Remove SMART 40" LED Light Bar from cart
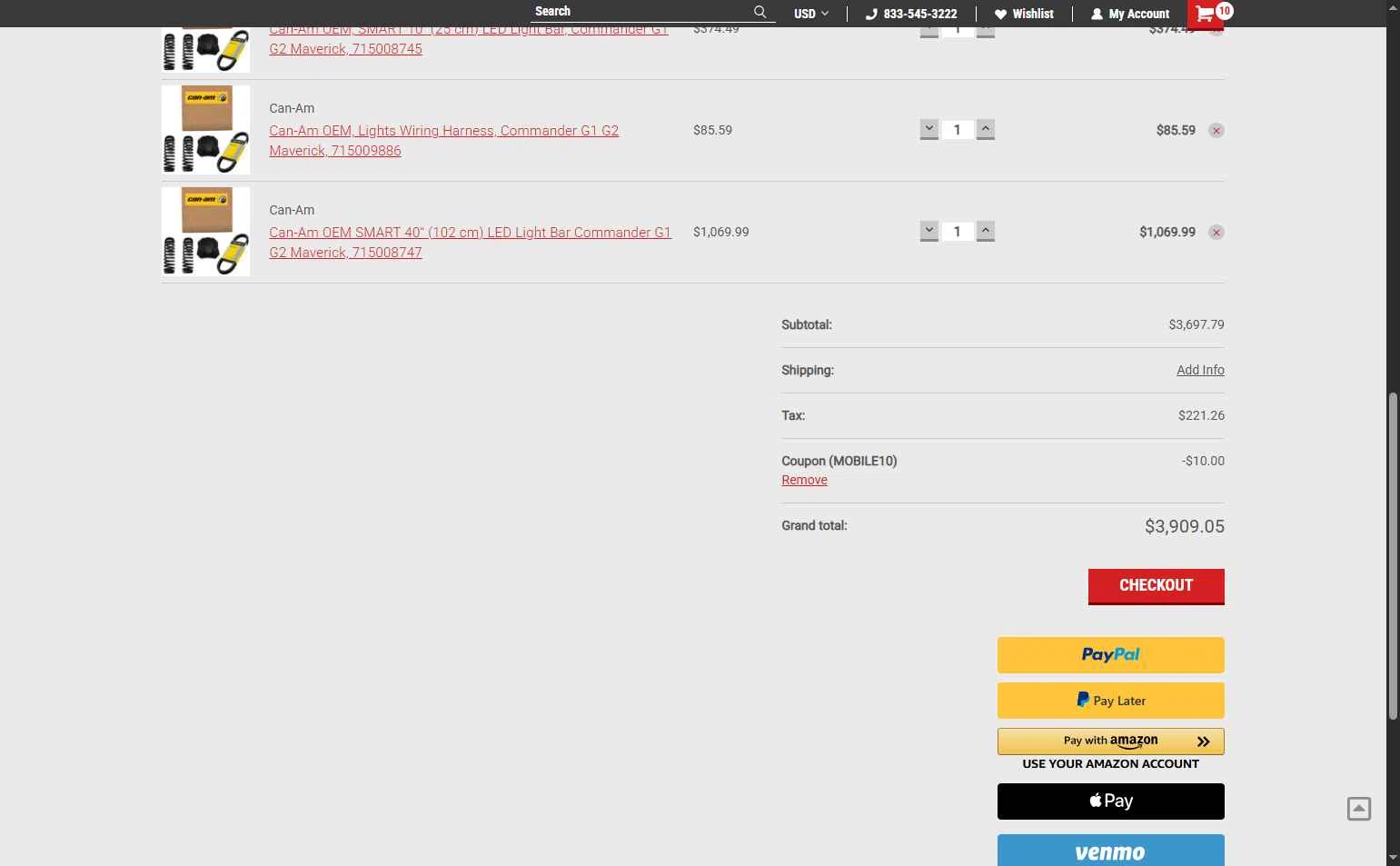The height and width of the screenshot is (866, 1400). pyautogui.click(x=1216, y=233)
